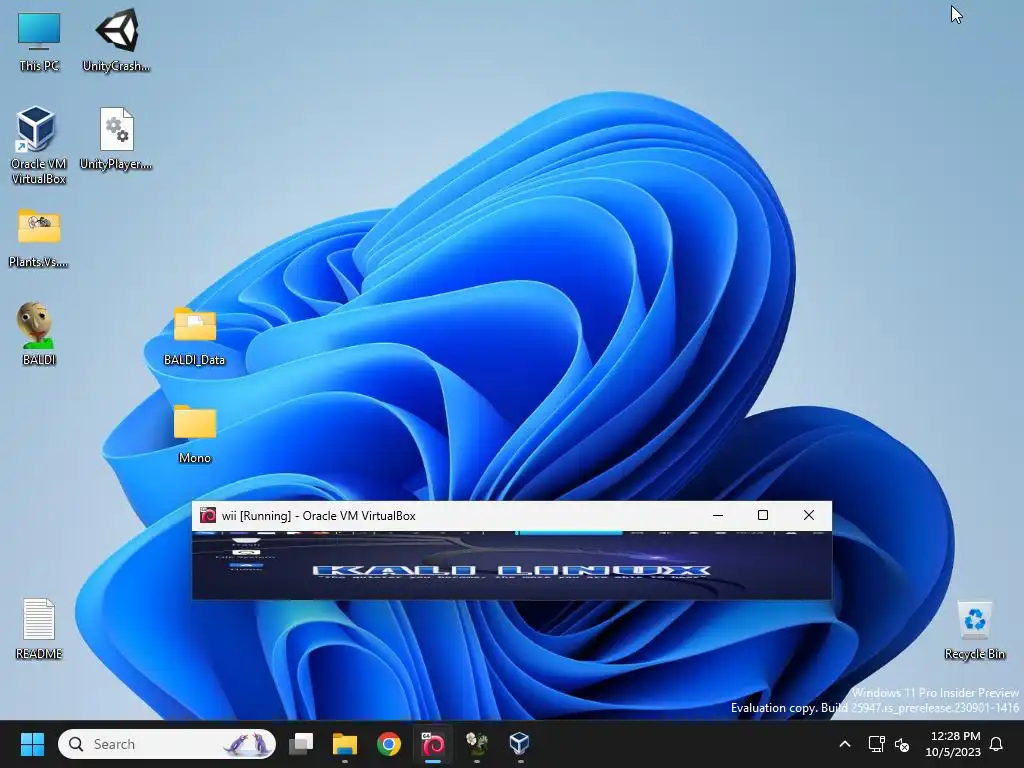The image size is (1024, 768).
Task: Open Task View on taskbar
Action: coord(301,744)
